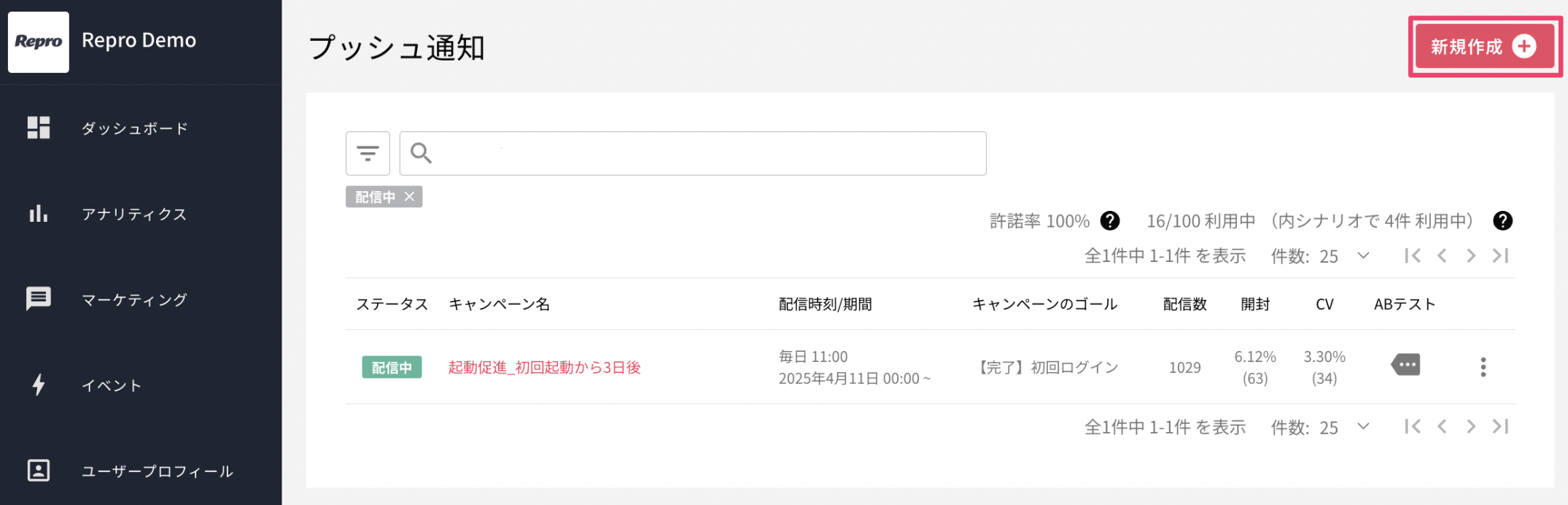
Task: Click the Repro logo in sidebar
Action: (39, 42)
